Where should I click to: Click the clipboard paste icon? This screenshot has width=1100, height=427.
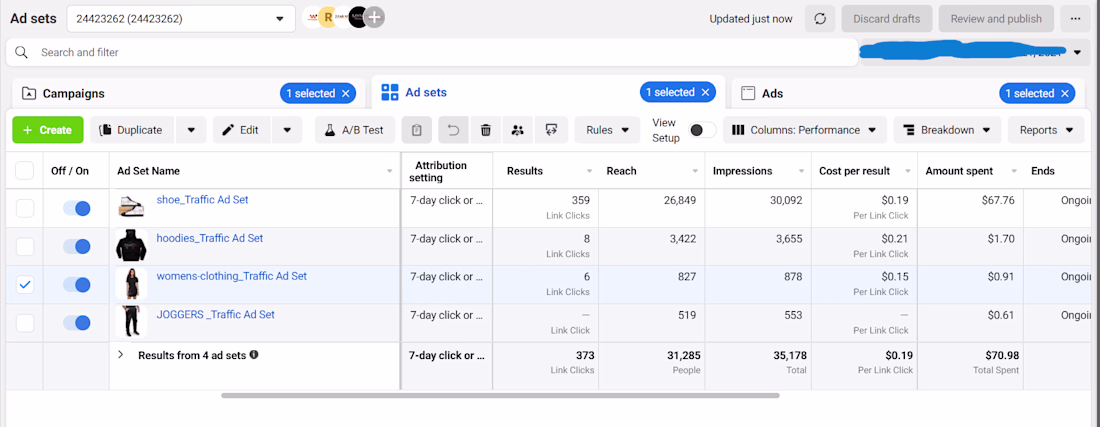tap(417, 130)
